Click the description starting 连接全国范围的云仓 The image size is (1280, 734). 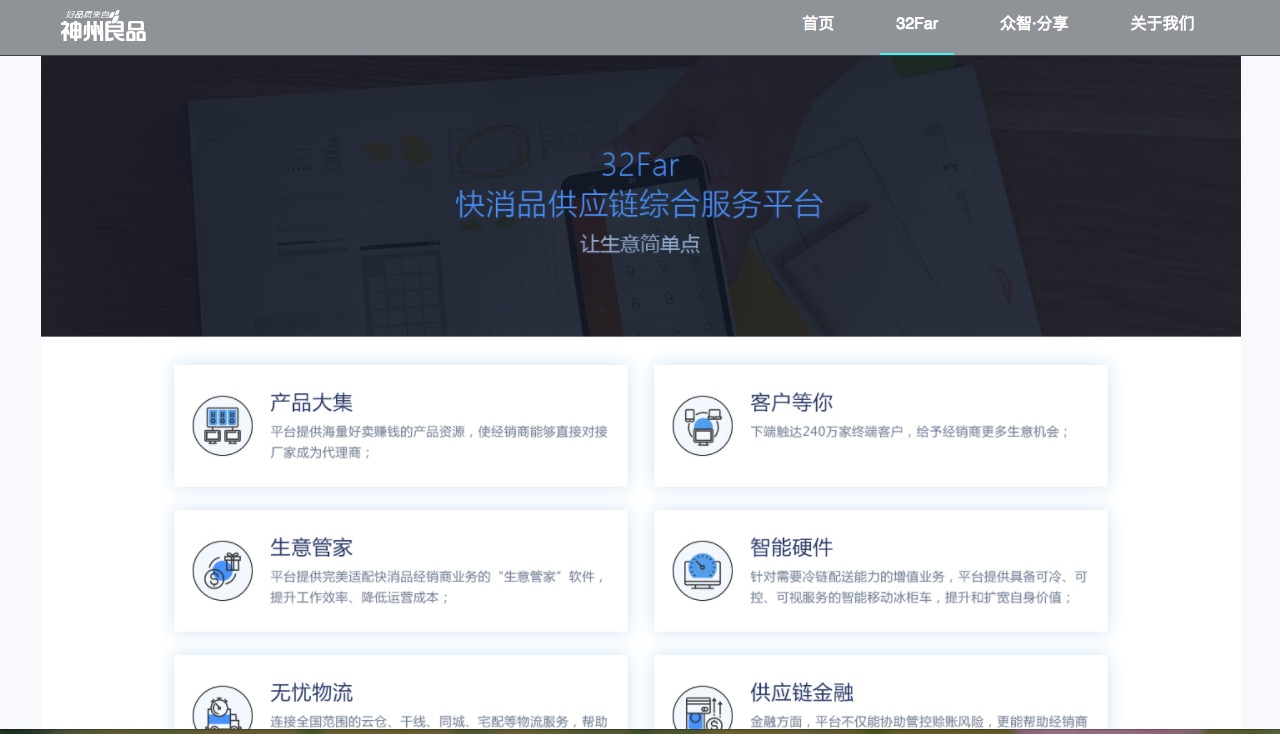point(439,721)
